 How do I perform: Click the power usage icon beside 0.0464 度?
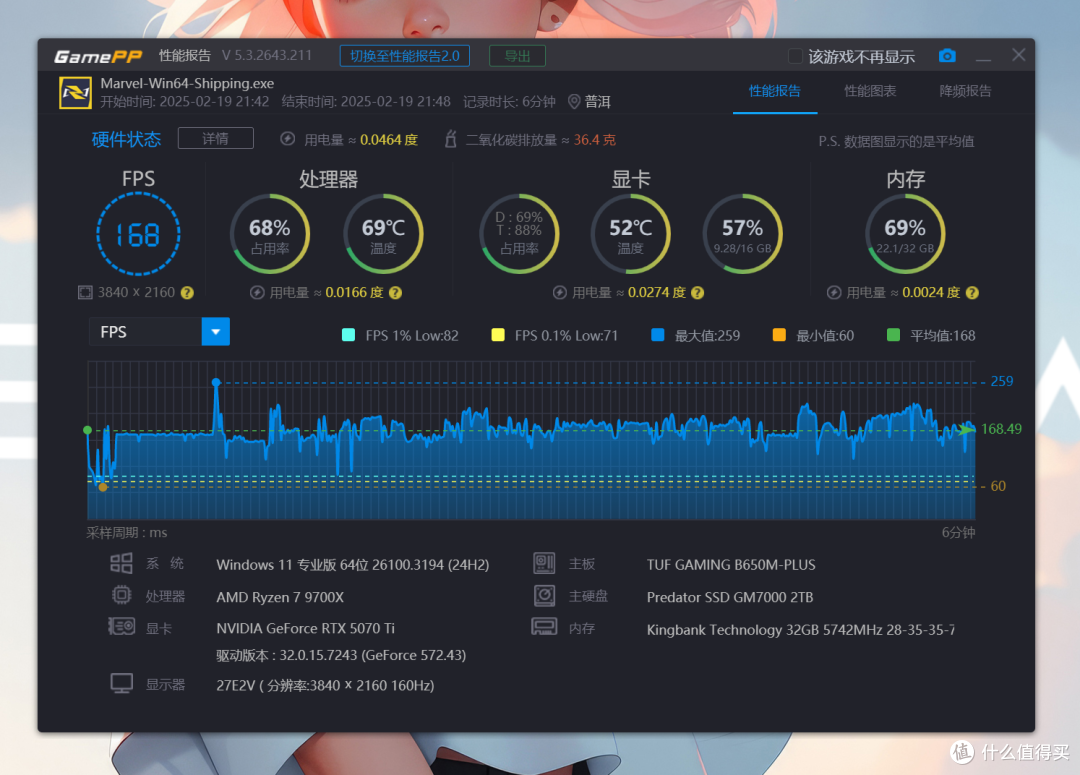[x=287, y=139]
